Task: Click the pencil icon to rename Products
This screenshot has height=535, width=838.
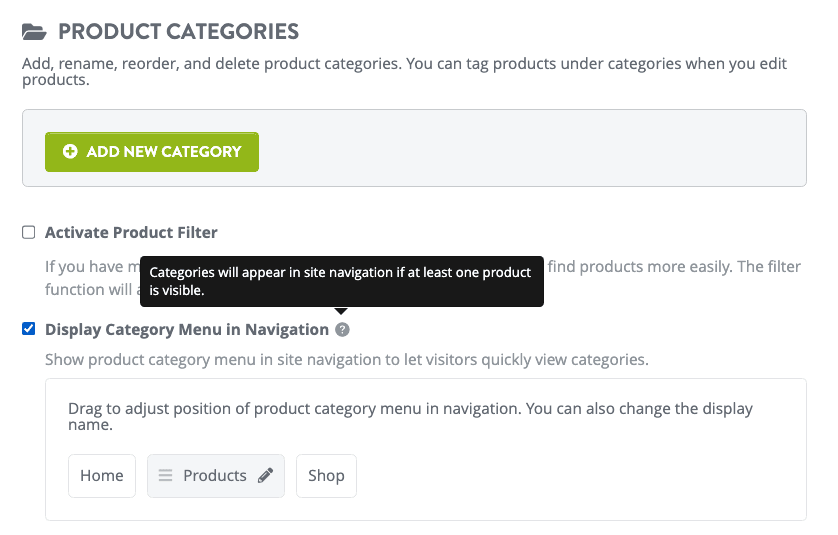Action: click(x=265, y=476)
